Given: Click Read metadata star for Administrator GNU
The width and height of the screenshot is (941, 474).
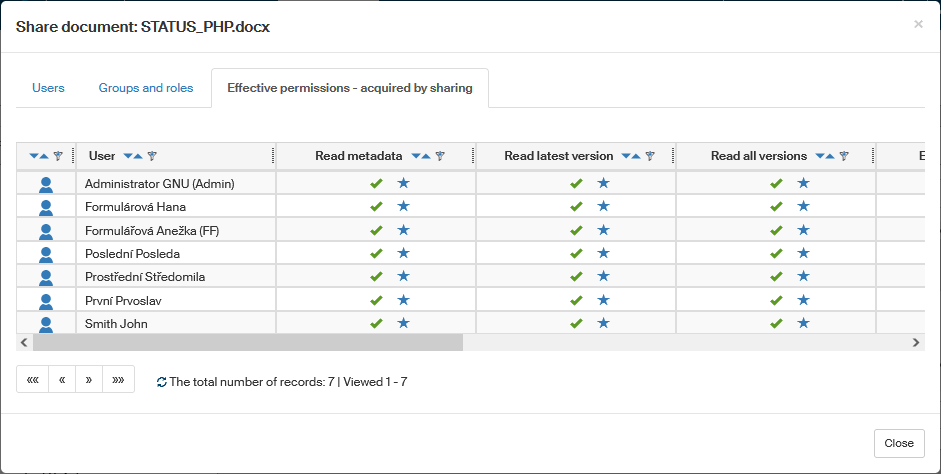Looking at the screenshot, I should click(x=403, y=183).
